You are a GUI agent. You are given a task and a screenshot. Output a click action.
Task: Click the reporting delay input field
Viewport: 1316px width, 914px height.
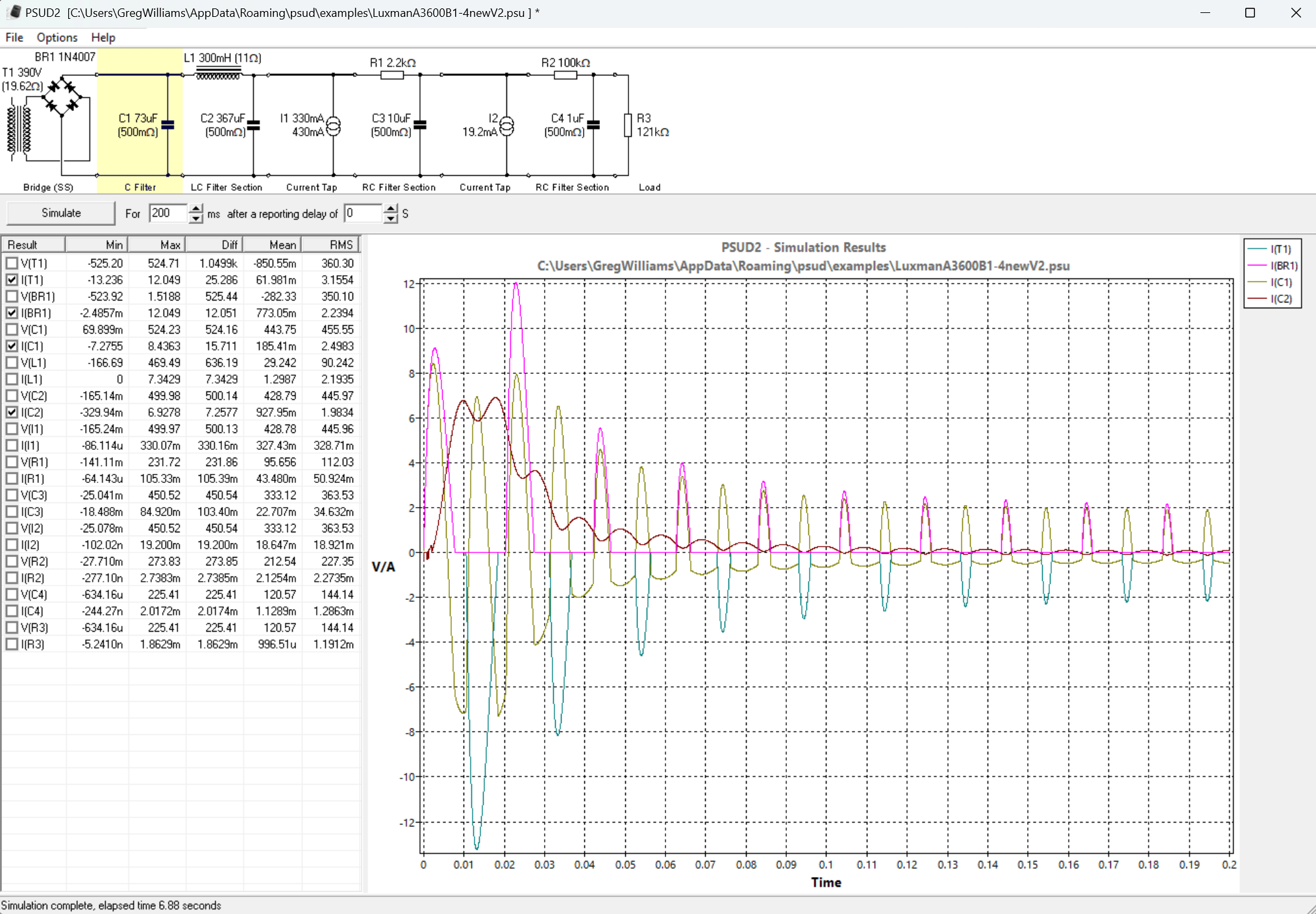tap(363, 213)
